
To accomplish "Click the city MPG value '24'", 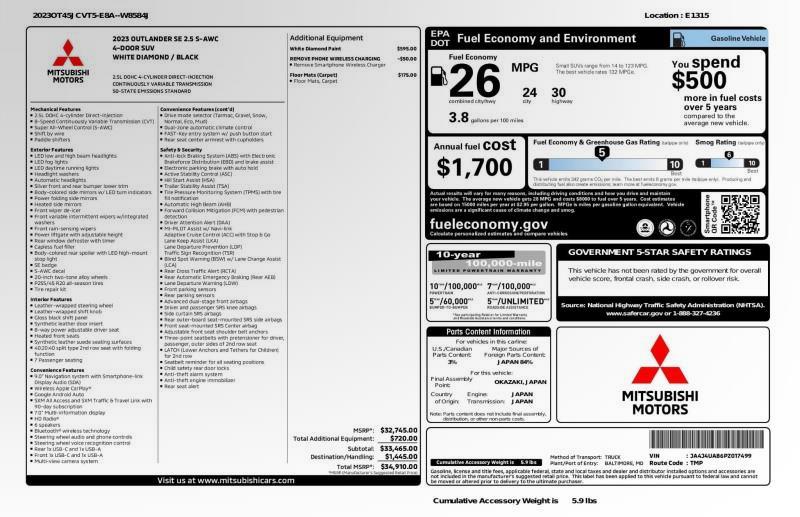I will click(529, 92).
